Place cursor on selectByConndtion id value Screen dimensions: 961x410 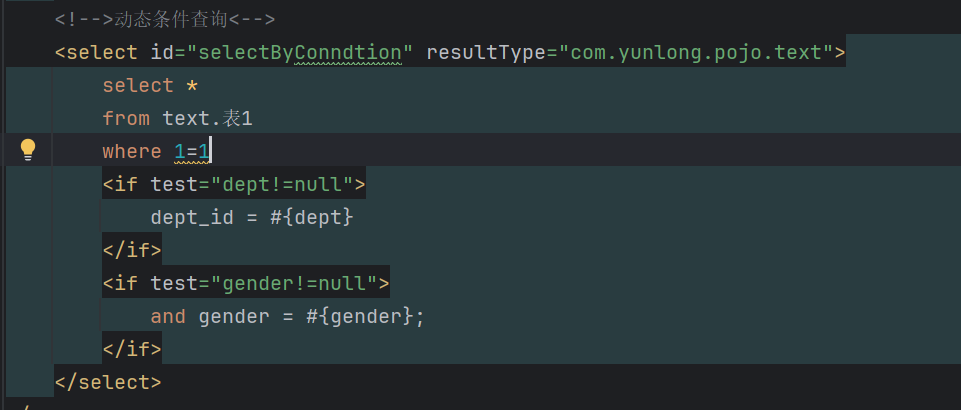(x=348, y=53)
